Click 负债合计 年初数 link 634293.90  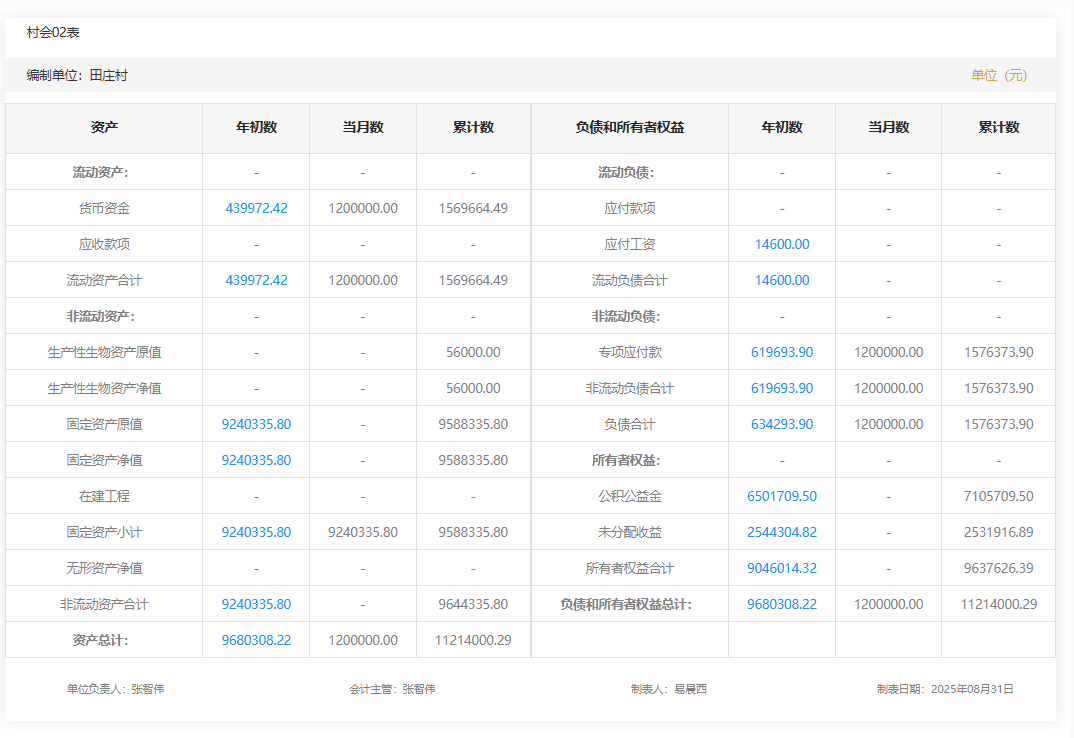click(x=782, y=424)
